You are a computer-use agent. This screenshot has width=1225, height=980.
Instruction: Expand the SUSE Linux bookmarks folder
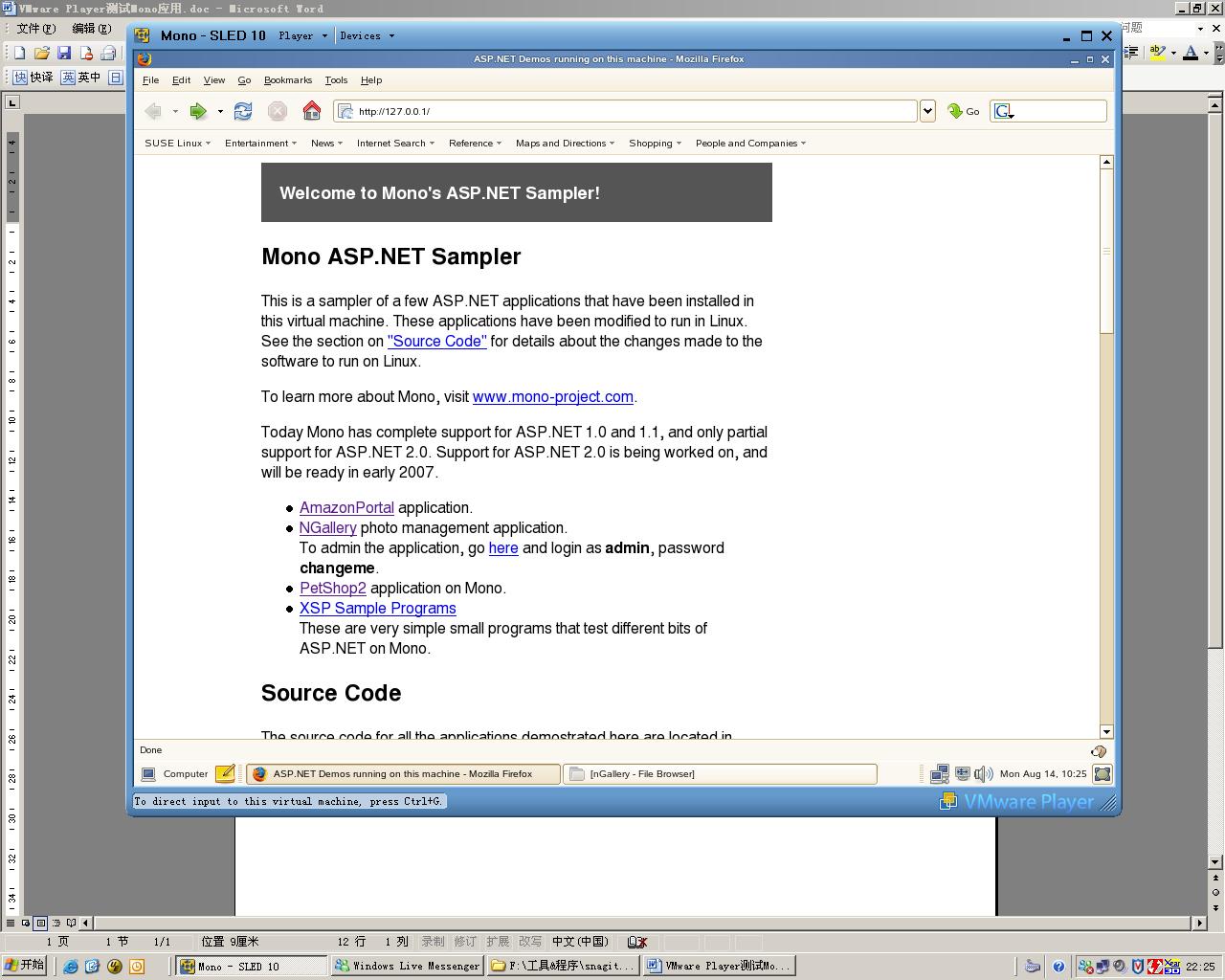178,144
